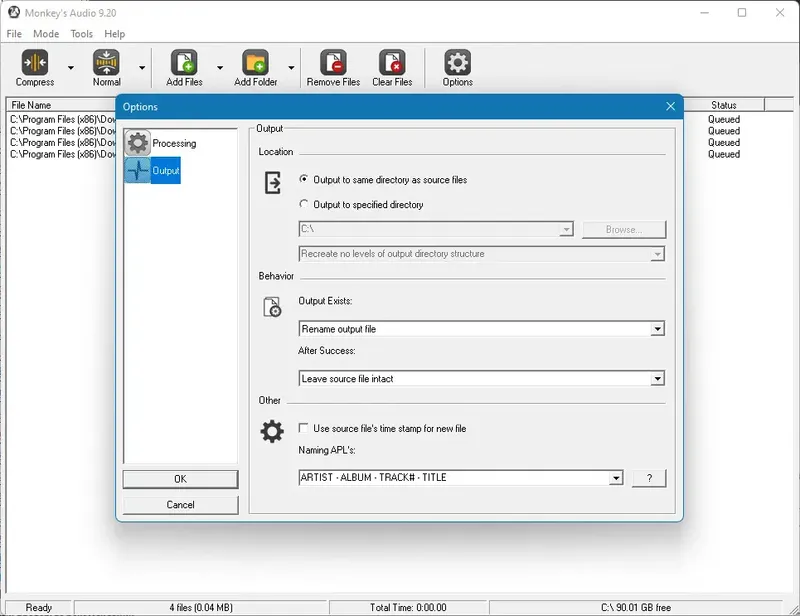This screenshot has width=800, height=616.
Task: Click the Monkey's Audio title bar logo
Action: [x=14, y=12]
